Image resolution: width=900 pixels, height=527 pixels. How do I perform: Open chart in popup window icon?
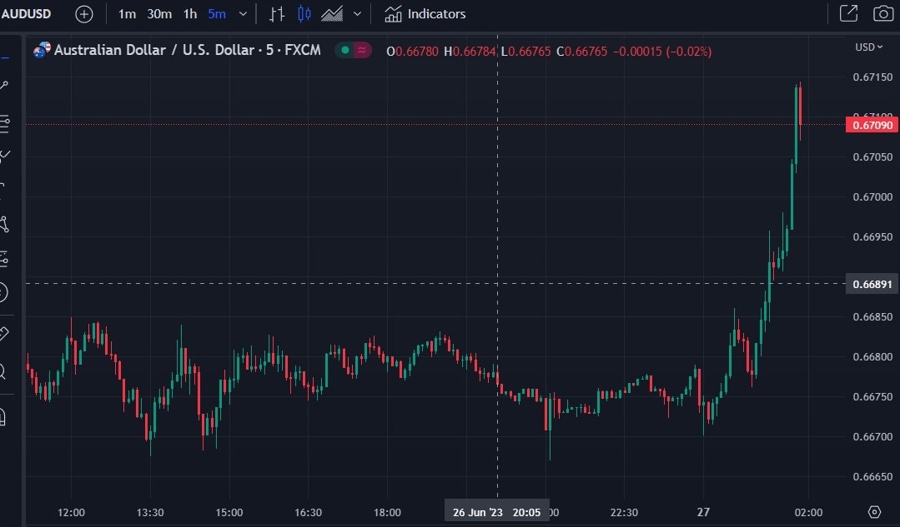(848, 14)
